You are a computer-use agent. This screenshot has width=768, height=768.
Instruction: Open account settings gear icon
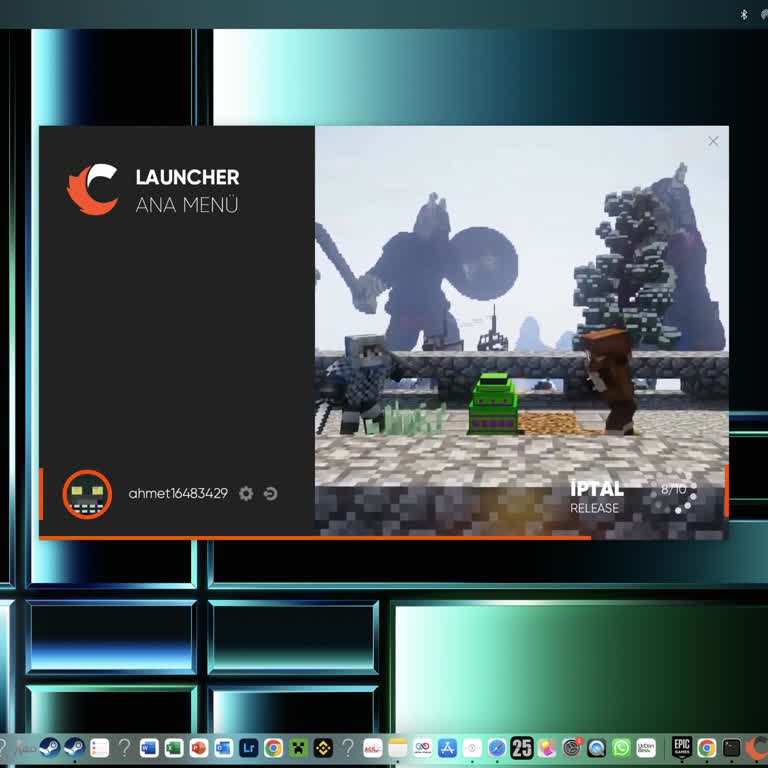tap(246, 493)
